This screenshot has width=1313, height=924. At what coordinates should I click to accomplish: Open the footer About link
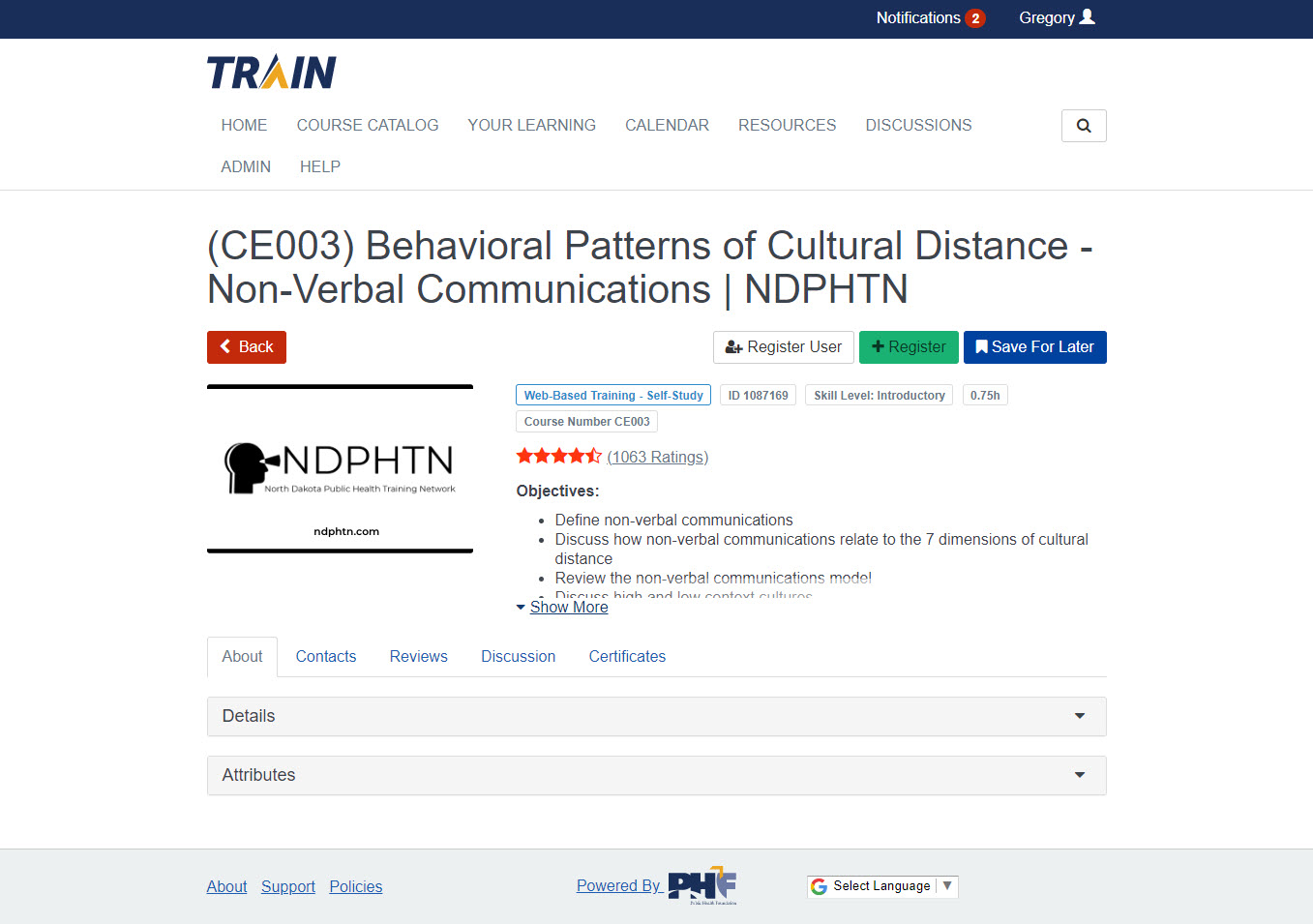pyautogui.click(x=226, y=886)
